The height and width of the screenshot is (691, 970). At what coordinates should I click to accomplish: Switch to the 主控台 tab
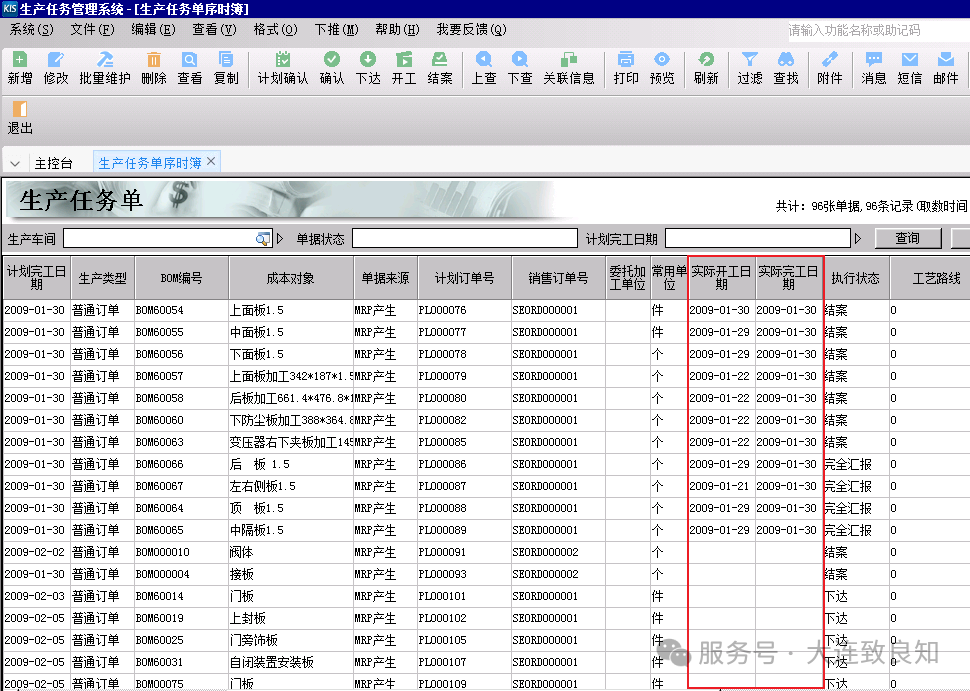(x=54, y=163)
